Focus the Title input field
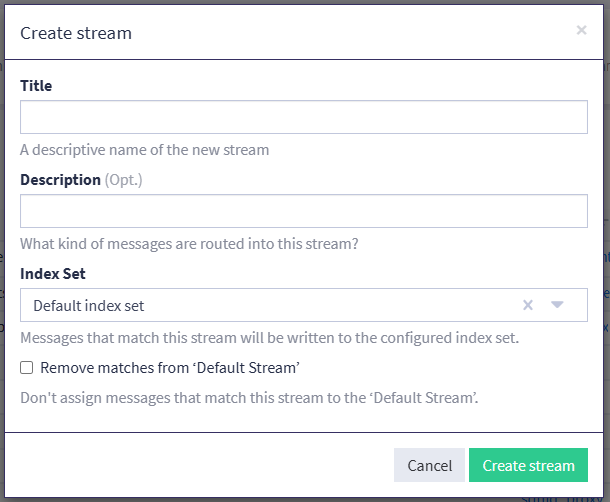Screen dimensions: 610x502 (x=303, y=117)
